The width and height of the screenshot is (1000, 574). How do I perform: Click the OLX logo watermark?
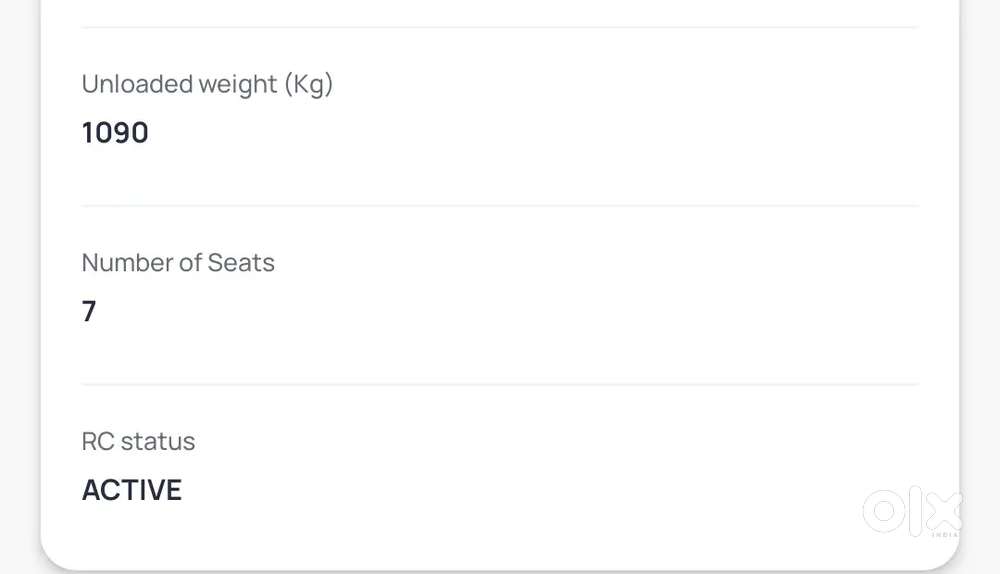[x=912, y=512]
